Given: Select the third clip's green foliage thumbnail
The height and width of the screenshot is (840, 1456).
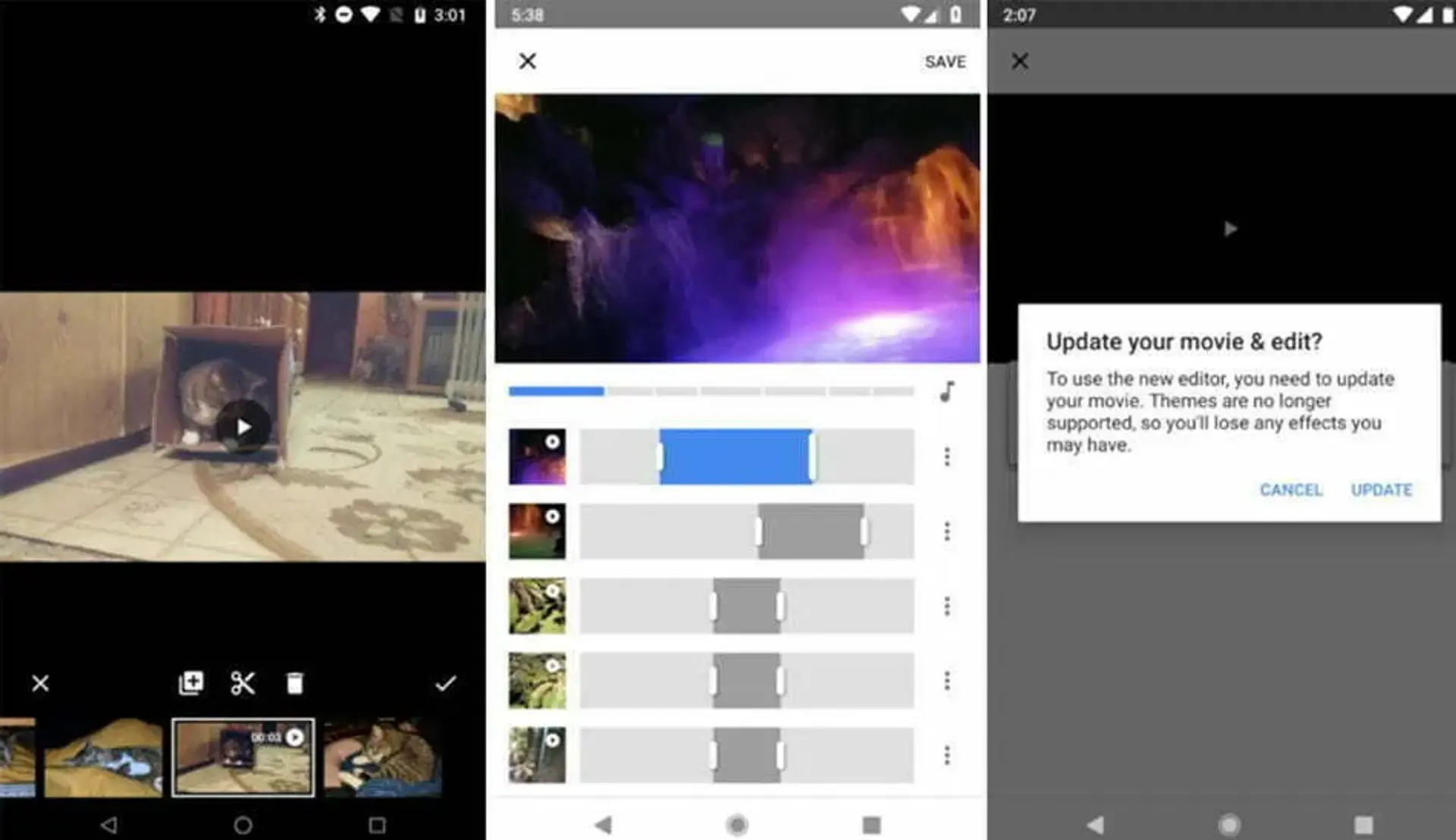Looking at the screenshot, I should tap(537, 606).
